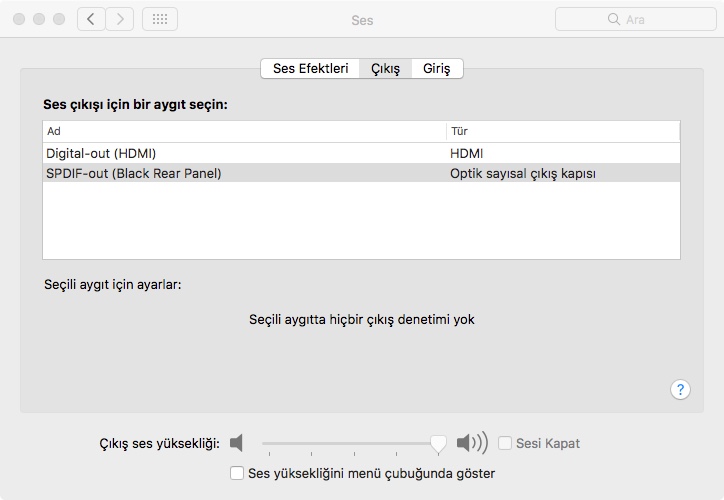
Task: Click the loud volume speaker icon
Action: pyautogui.click(x=471, y=443)
